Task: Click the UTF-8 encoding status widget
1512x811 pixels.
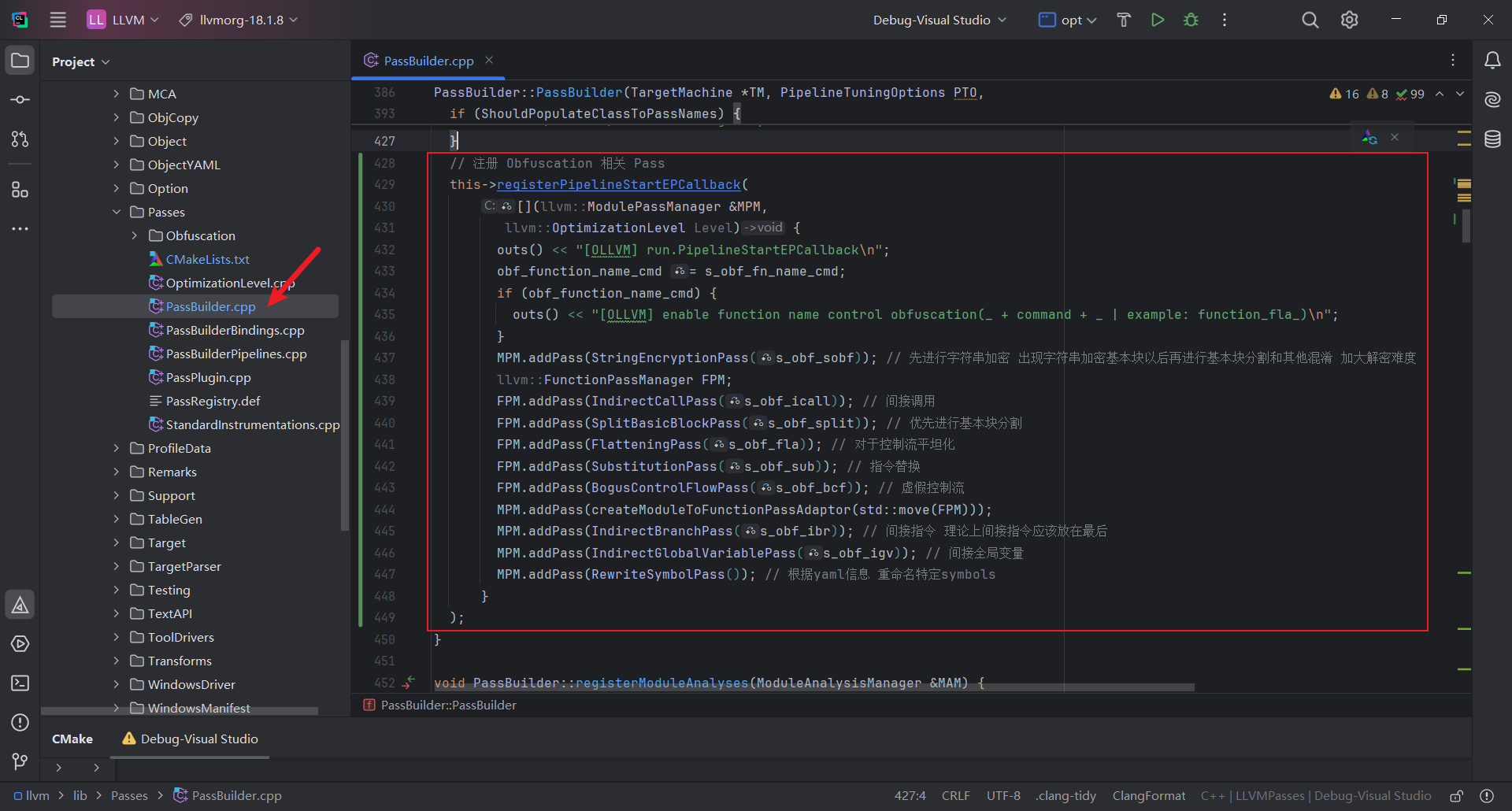Action: [1002, 796]
